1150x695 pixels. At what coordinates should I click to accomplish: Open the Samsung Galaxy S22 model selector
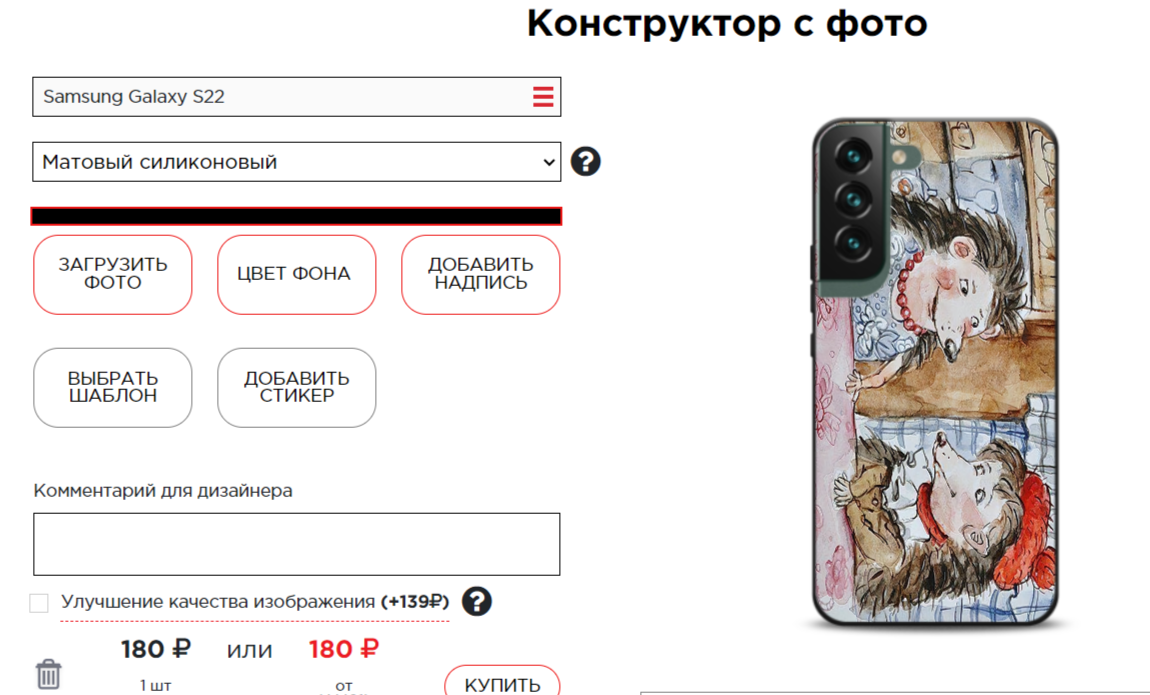(296, 97)
